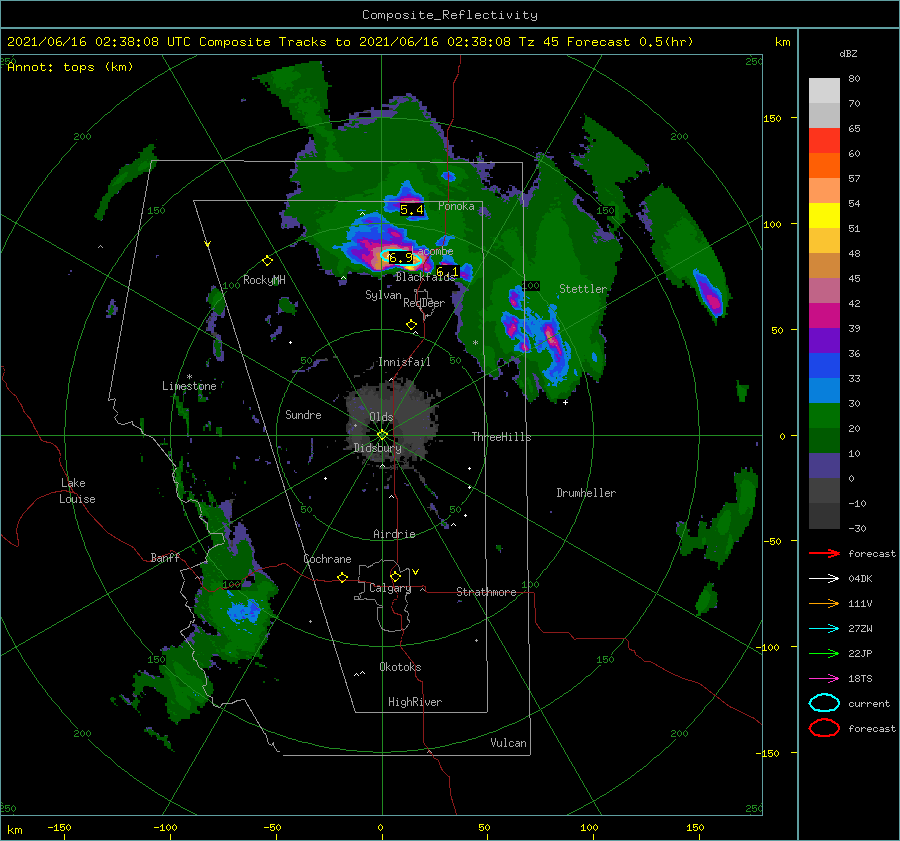Click the RedDeer city label
This screenshot has height=841, width=900.
(x=424, y=303)
